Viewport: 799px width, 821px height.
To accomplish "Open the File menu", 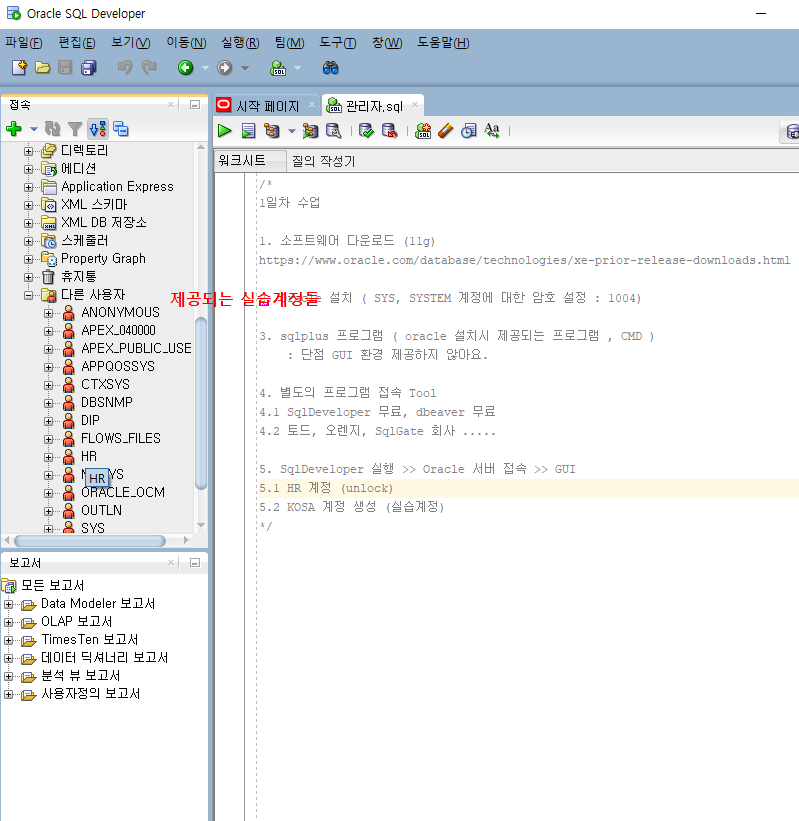I will (x=24, y=42).
